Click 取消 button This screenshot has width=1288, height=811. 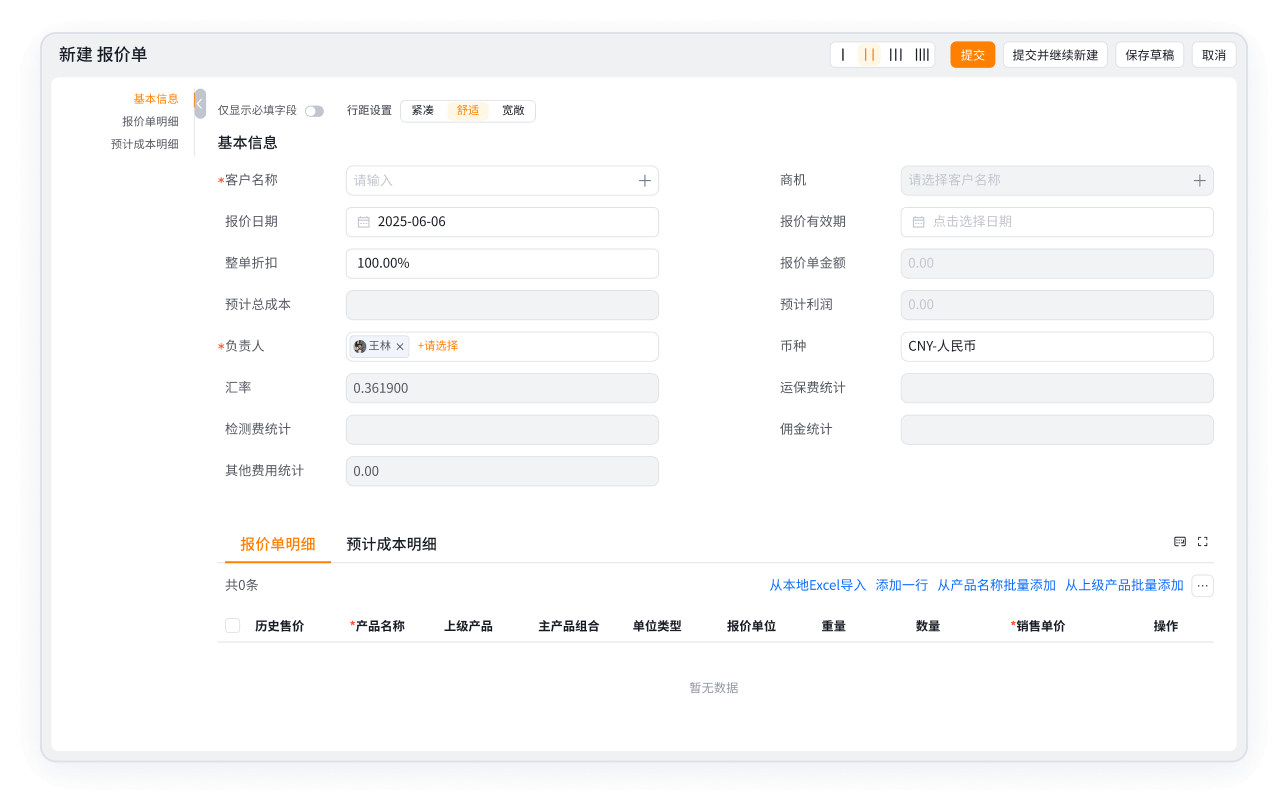pos(1214,55)
